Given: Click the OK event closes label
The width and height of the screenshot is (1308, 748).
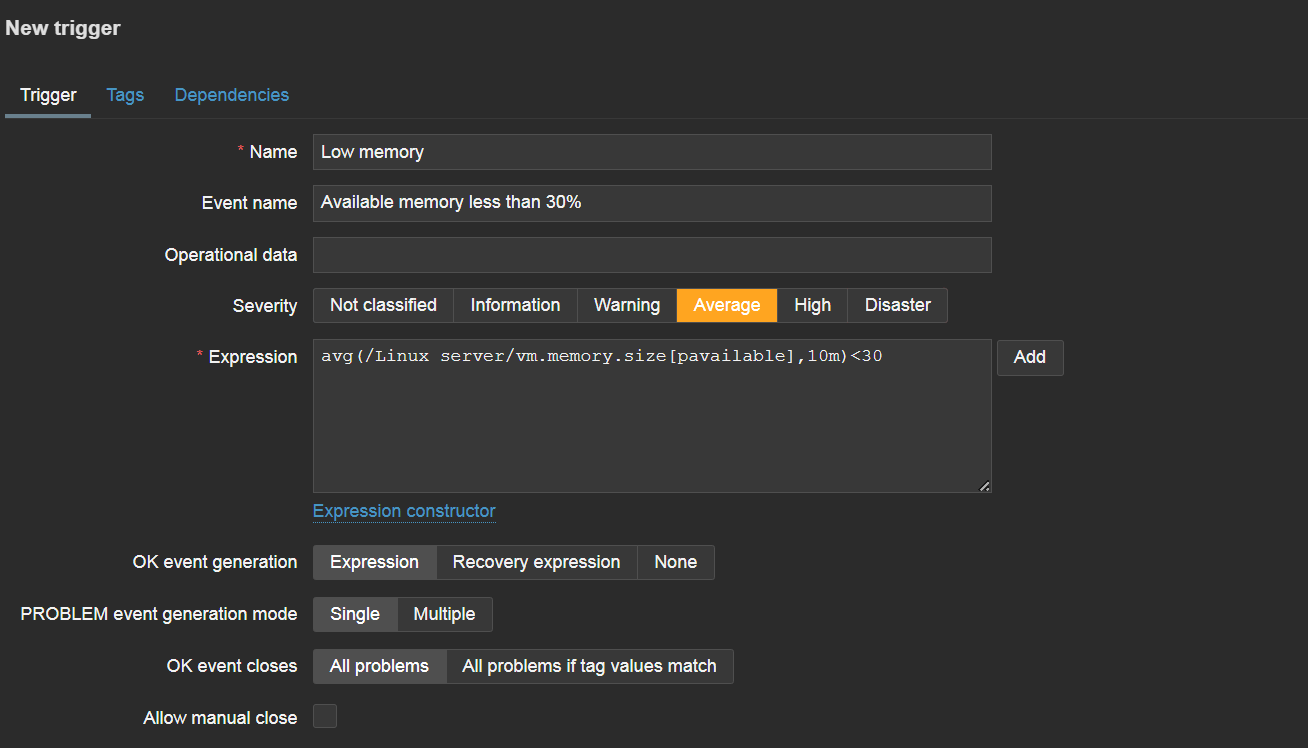Looking at the screenshot, I should (232, 666).
